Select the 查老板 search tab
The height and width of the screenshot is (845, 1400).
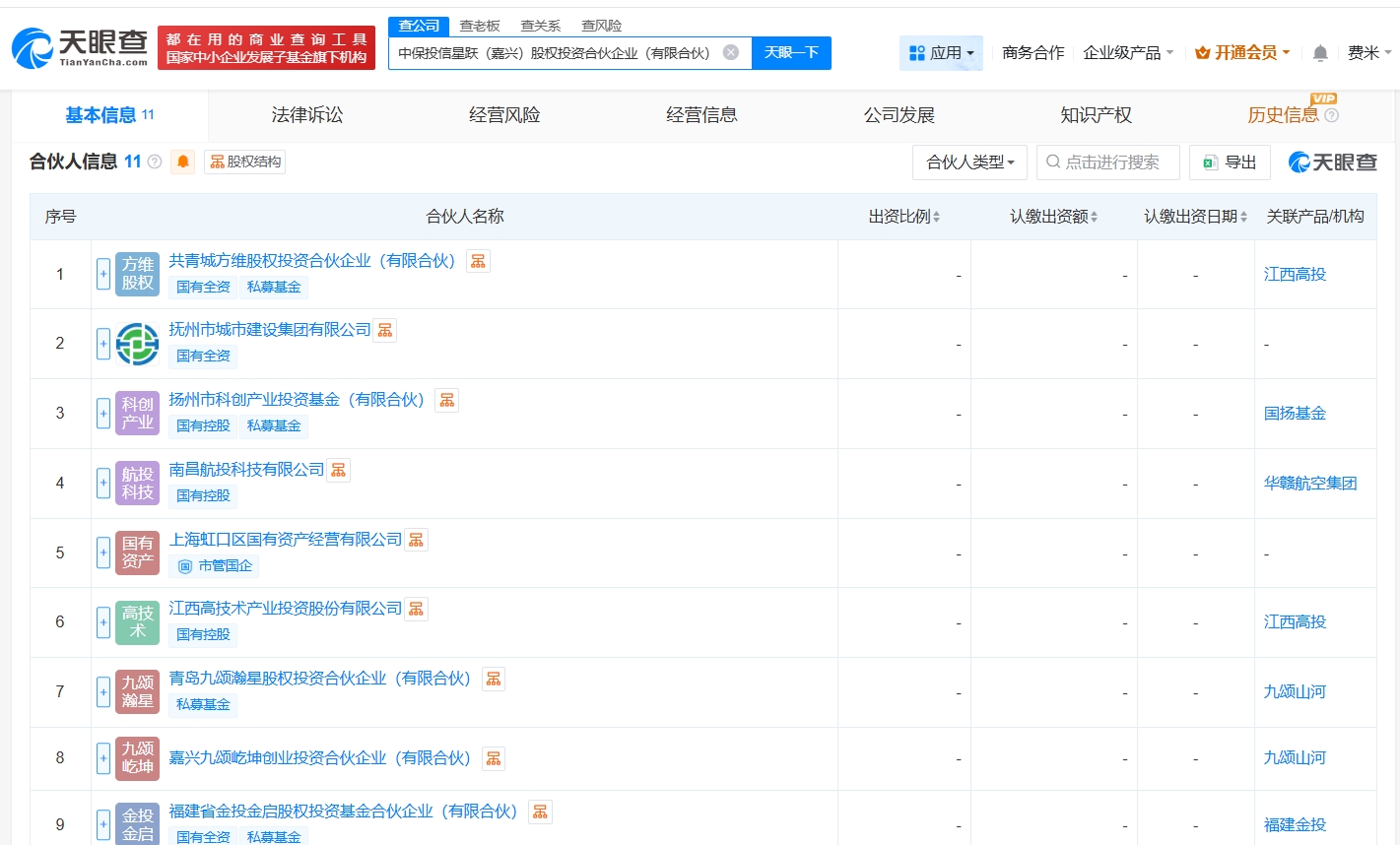pos(480,26)
